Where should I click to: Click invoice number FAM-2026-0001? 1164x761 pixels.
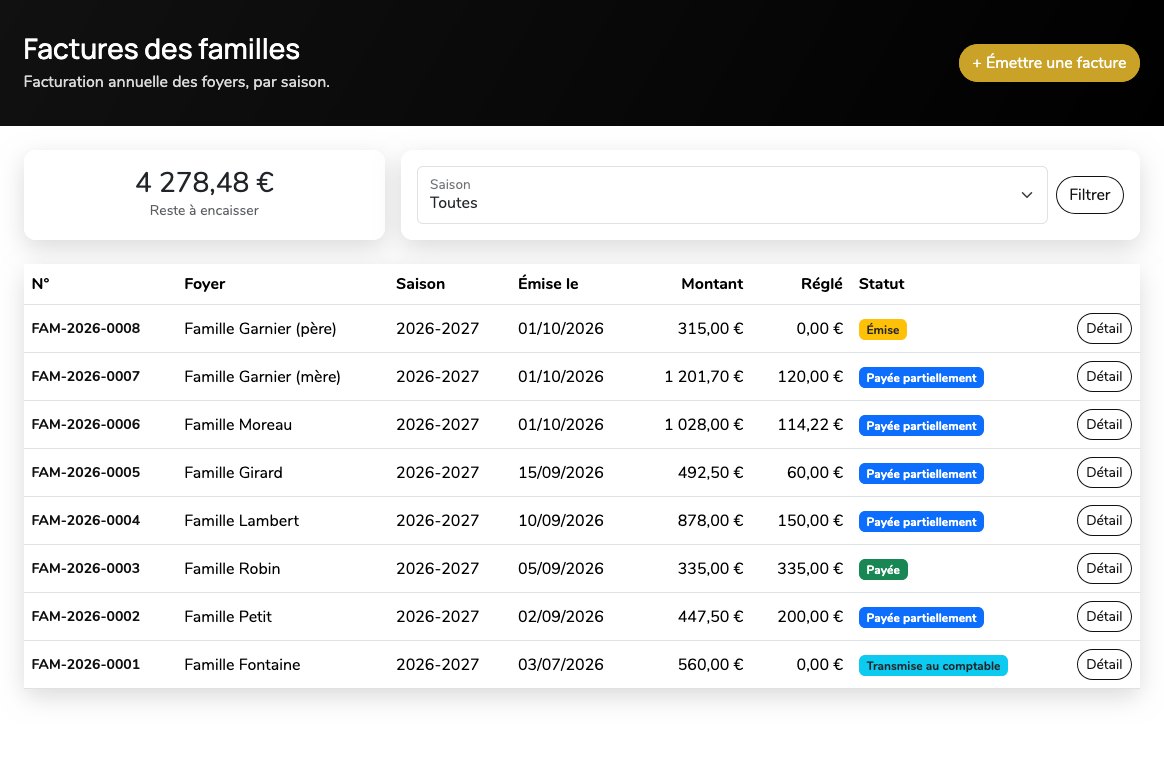85,664
